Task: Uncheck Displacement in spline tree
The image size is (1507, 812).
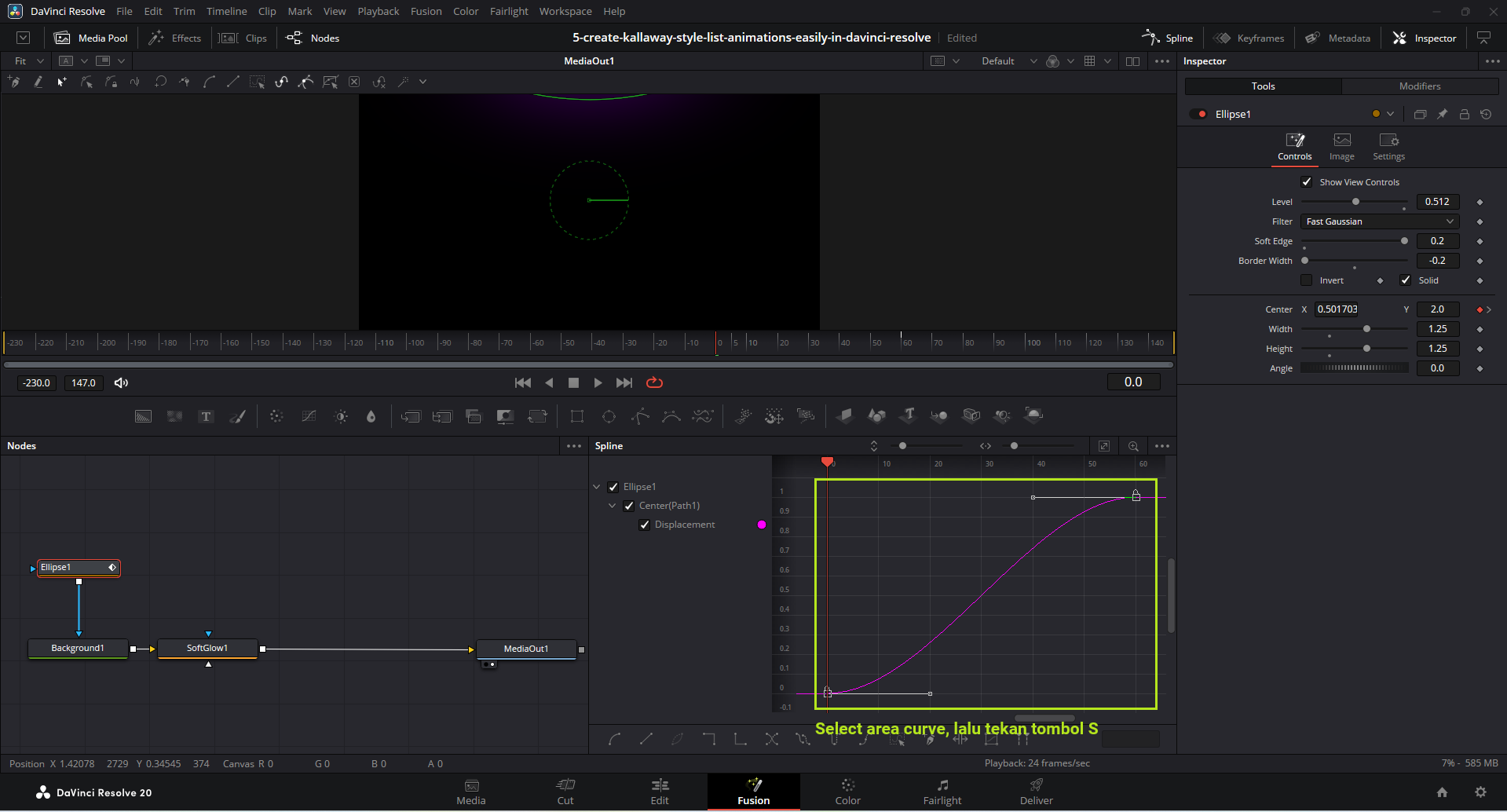Action: click(x=645, y=525)
